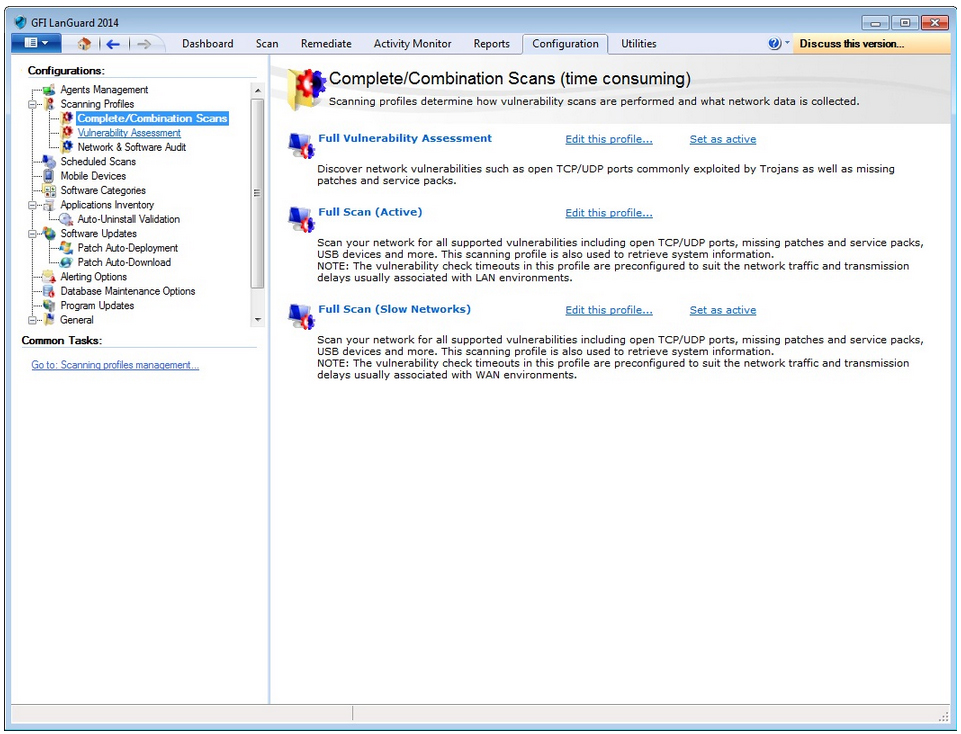This screenshot has height=734, width=961.
Task: Open the main application menu button
Action: click(36, 43)
